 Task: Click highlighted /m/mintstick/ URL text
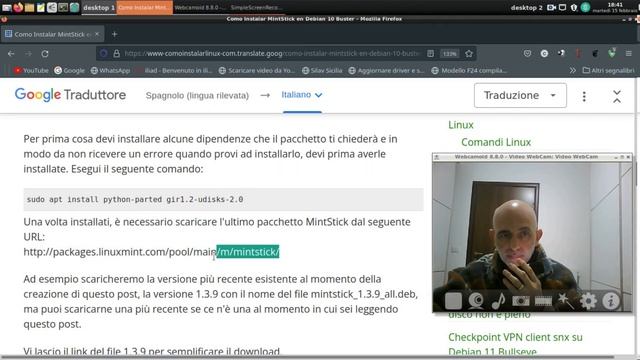pos(248,252)
